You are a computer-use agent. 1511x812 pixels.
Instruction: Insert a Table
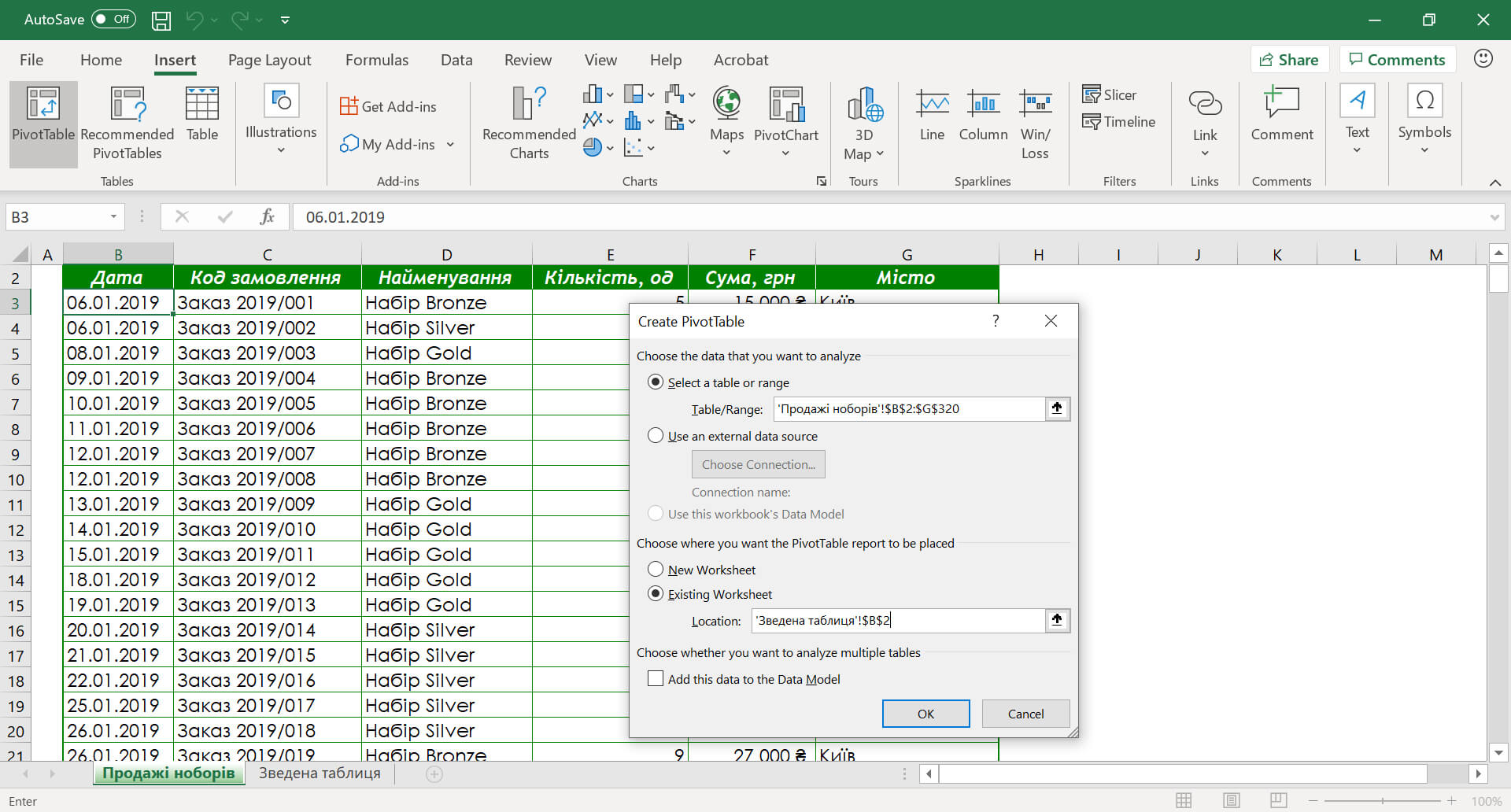click(201, 118)
